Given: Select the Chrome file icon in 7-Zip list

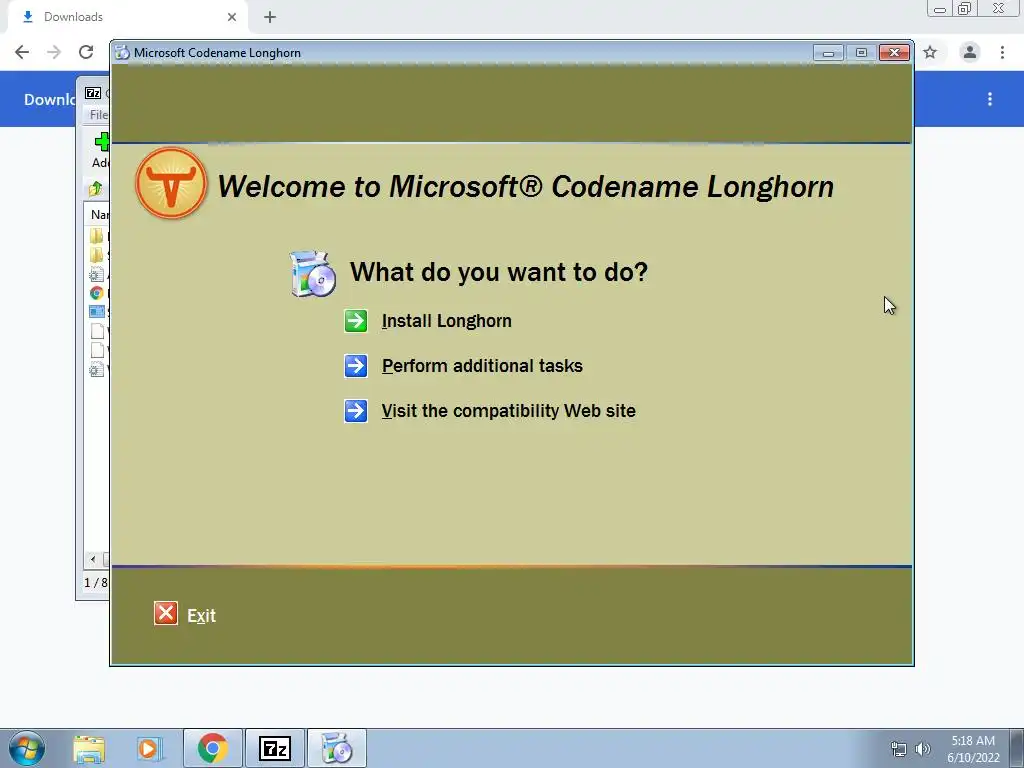Looking at the screenshot, I should [x=97, y=293].
